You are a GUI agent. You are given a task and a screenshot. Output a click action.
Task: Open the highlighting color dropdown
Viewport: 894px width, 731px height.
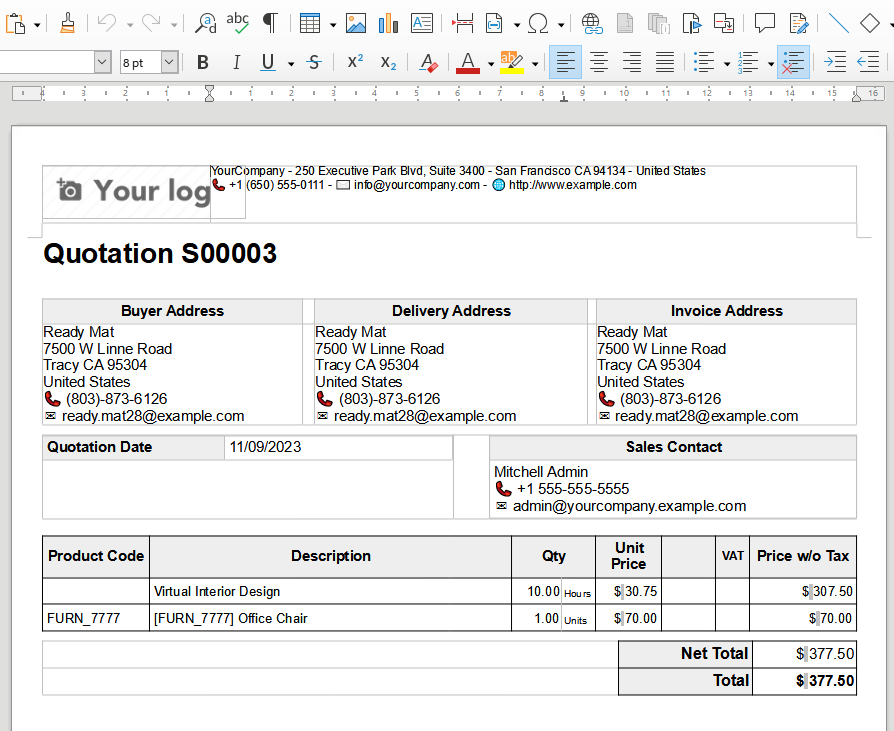coord(535,63)
